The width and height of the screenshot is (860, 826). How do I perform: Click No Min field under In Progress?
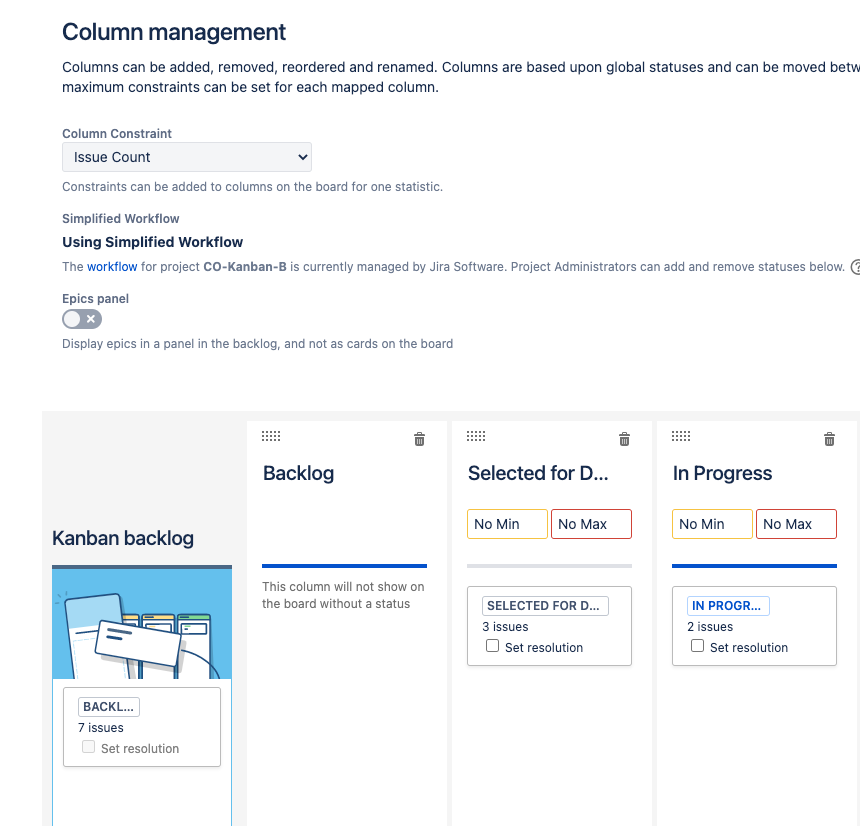tap(712, 524)
